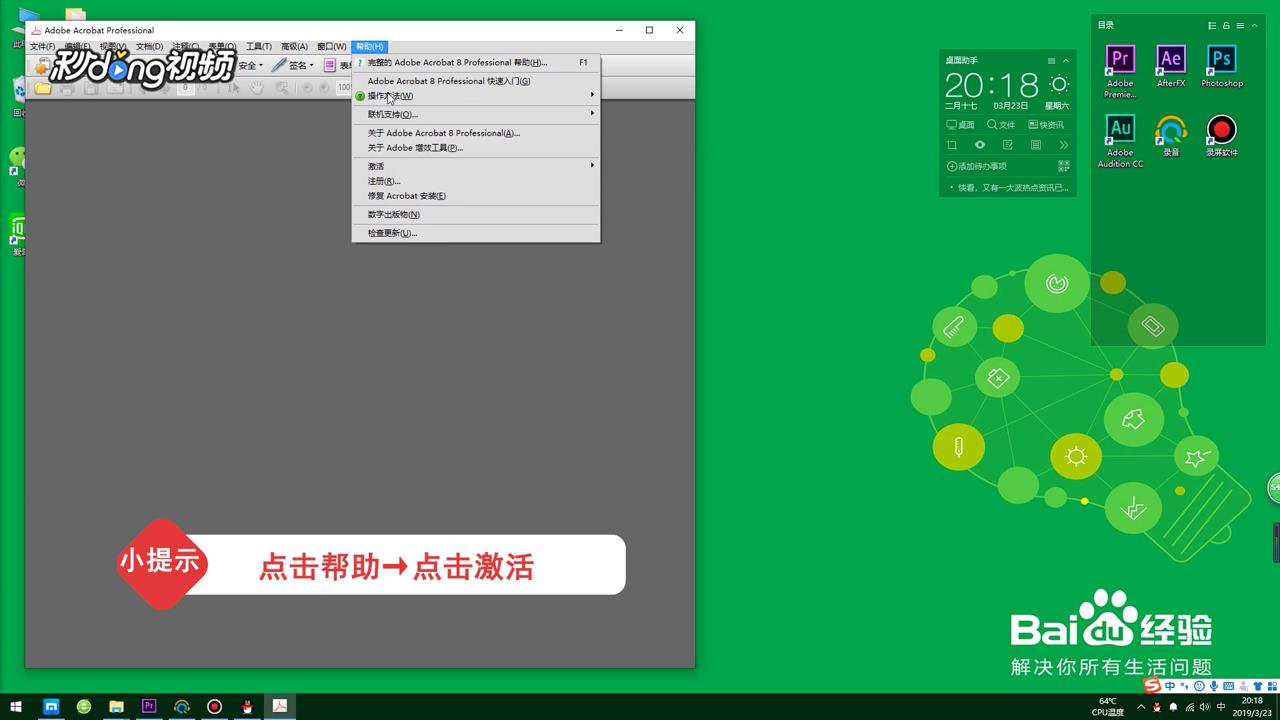1280x720 pixels.
Task: Open the 窗口(W) menu
Action: [331, 46]
